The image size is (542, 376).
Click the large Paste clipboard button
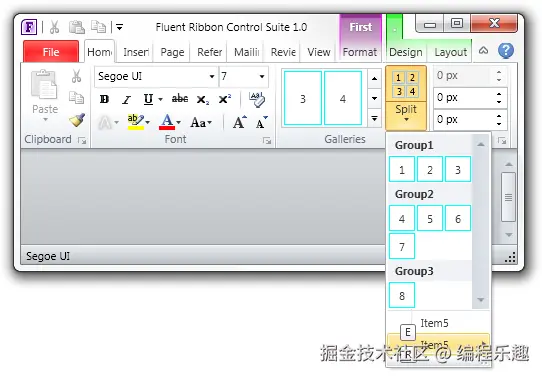pos(45,96)
